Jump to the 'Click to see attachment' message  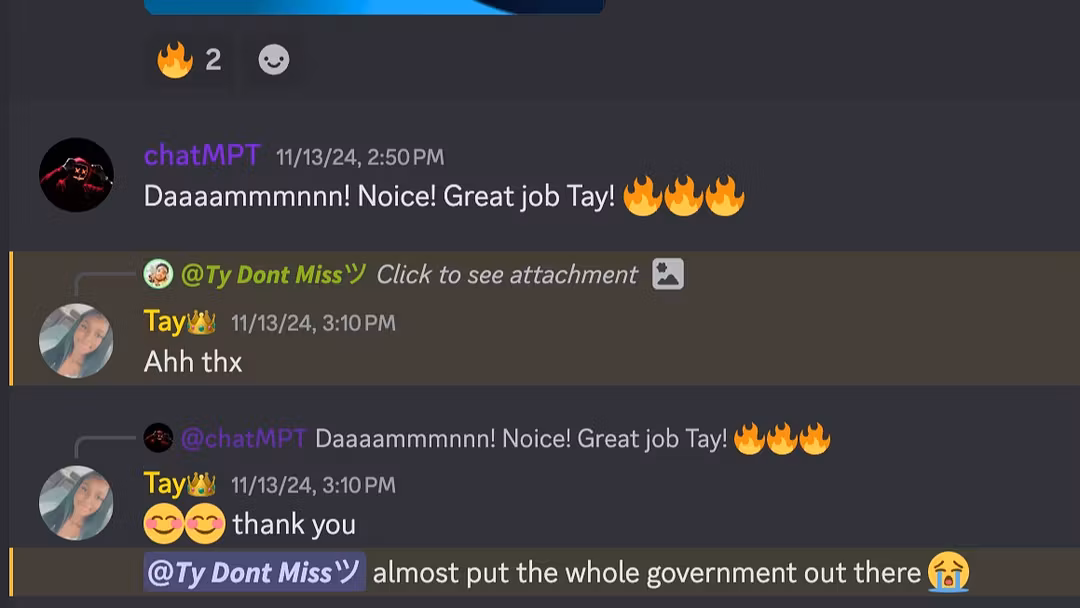point(507,275)
